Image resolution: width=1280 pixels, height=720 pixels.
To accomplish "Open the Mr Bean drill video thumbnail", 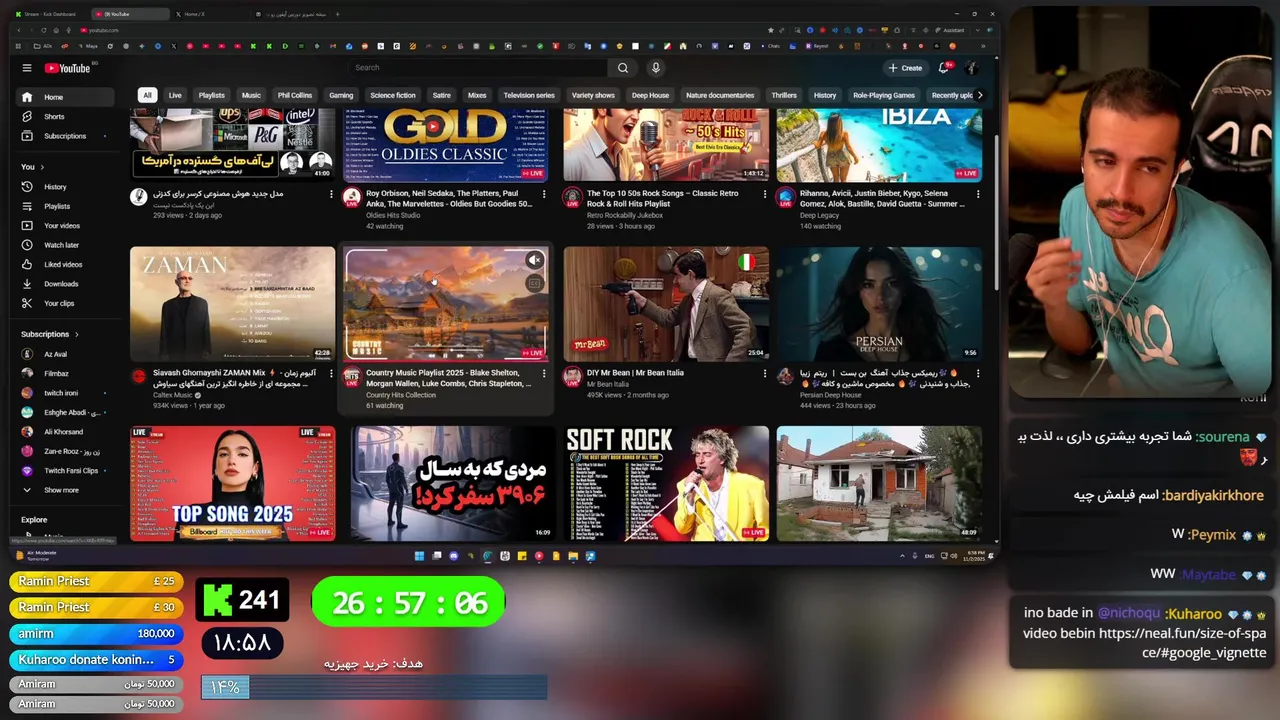I will (x=666, y=304).
